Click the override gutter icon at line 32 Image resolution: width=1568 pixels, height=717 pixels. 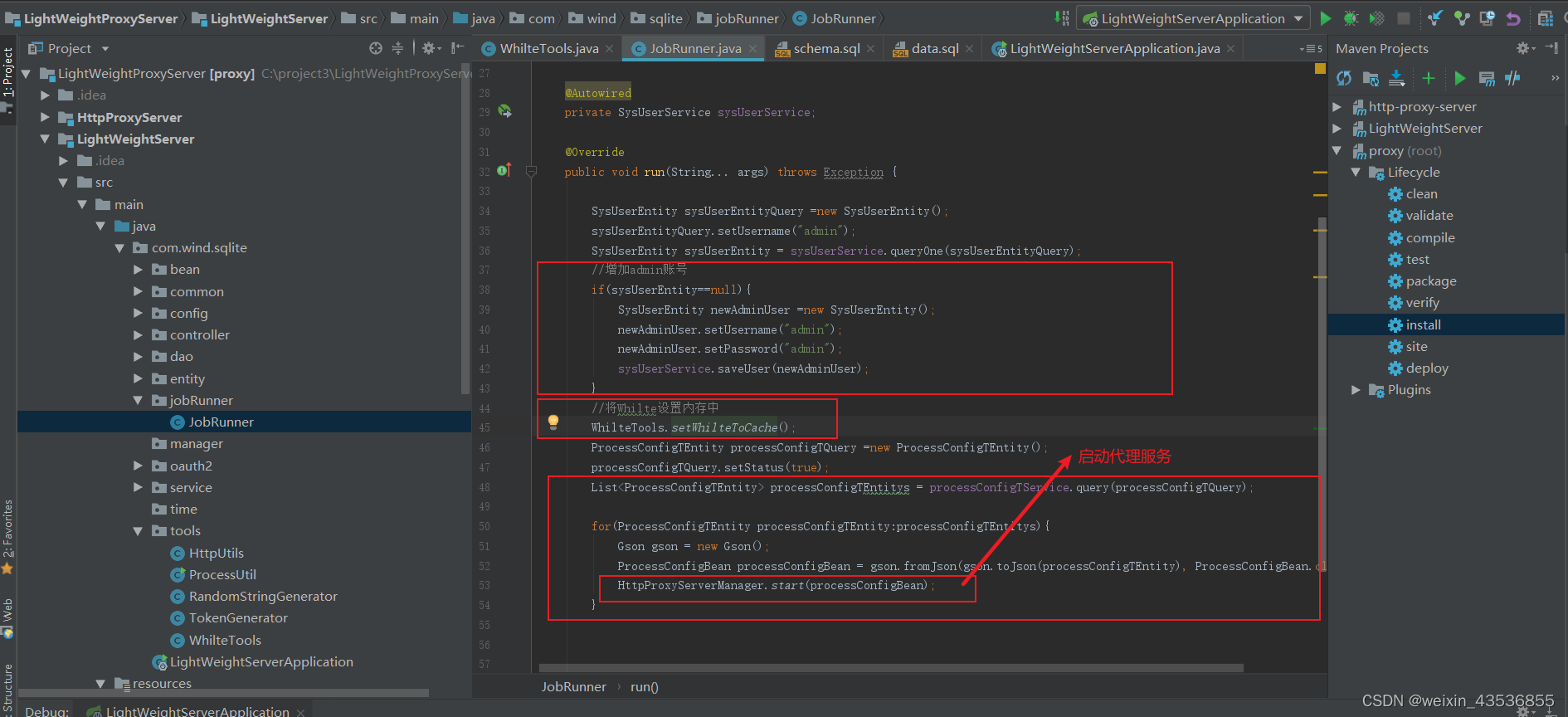504,170
